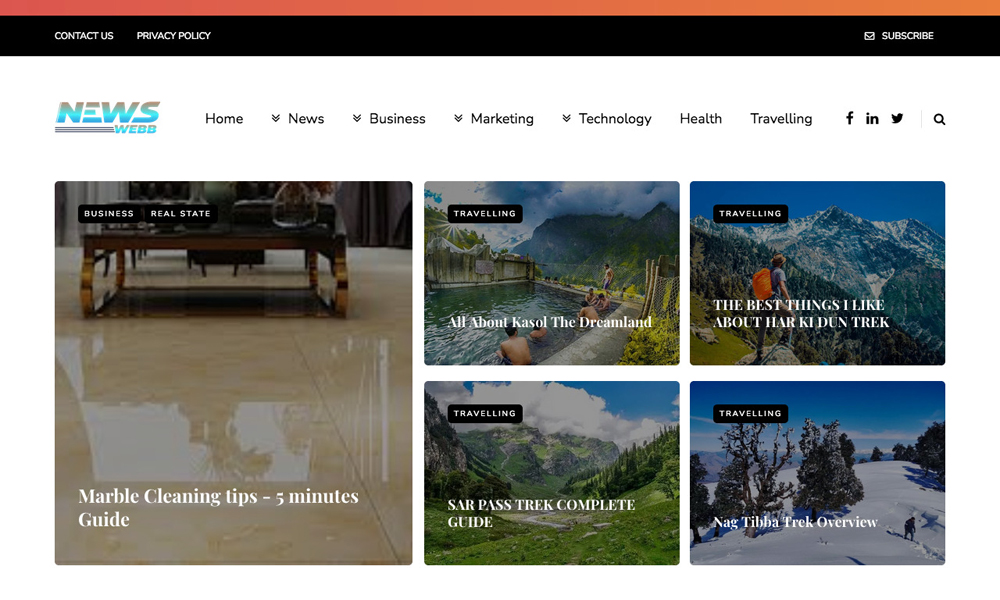Open search with magnifier icon
Viewport: 1000px width, 600px height.
pos(939,119)
